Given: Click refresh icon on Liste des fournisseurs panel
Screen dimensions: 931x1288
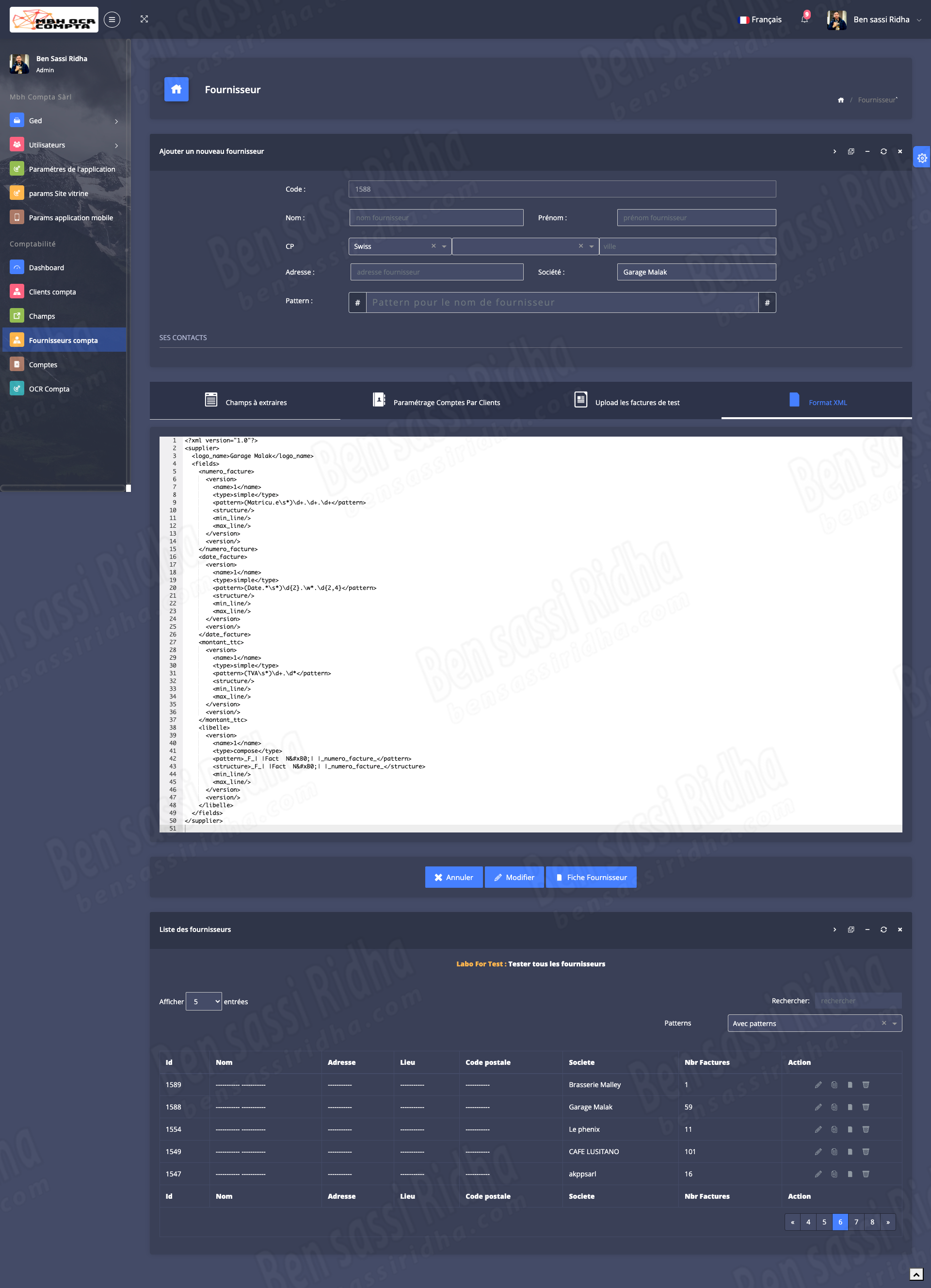Looking at the screenshot, I should [883, 929].
